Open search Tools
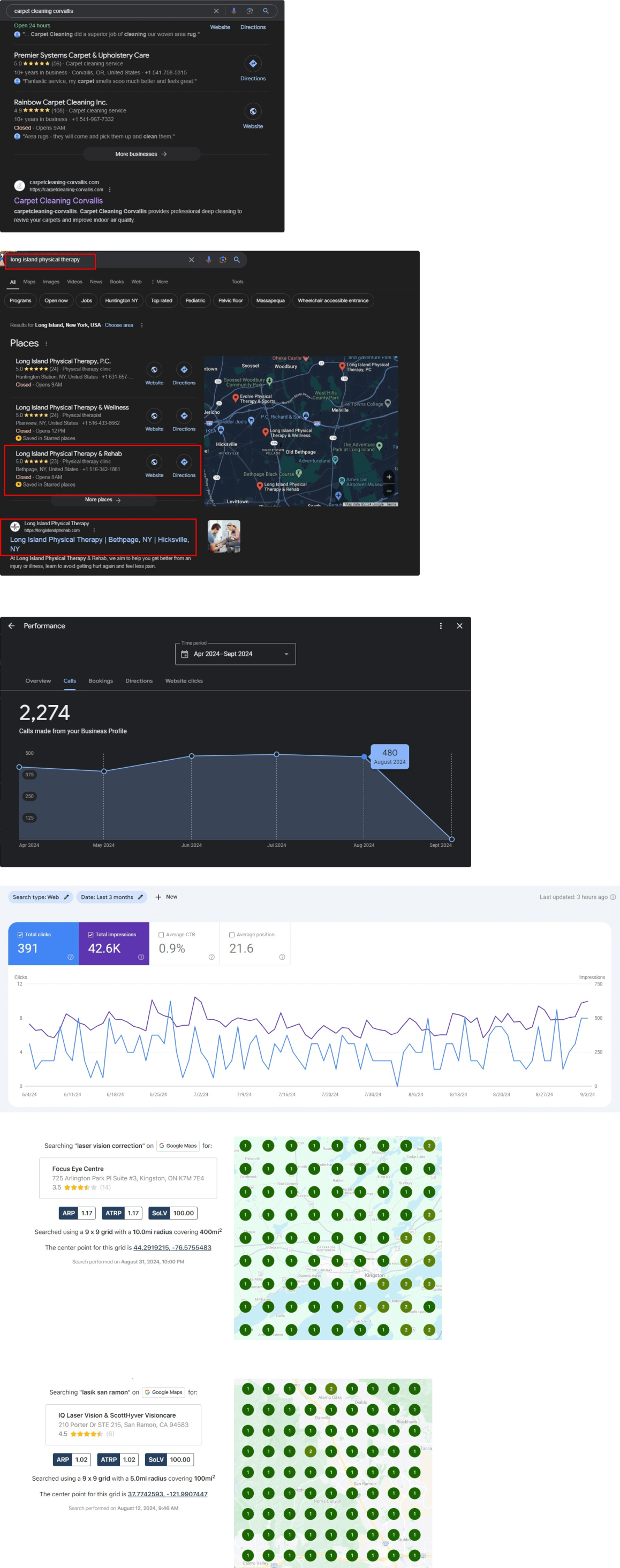Image resolution: width=620 pixels, height=1568 pixels. click(x=238, y=282)
